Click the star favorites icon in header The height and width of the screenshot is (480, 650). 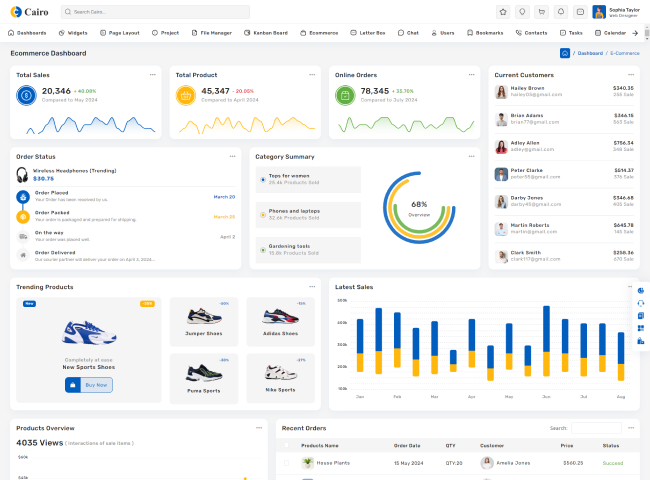503,12
